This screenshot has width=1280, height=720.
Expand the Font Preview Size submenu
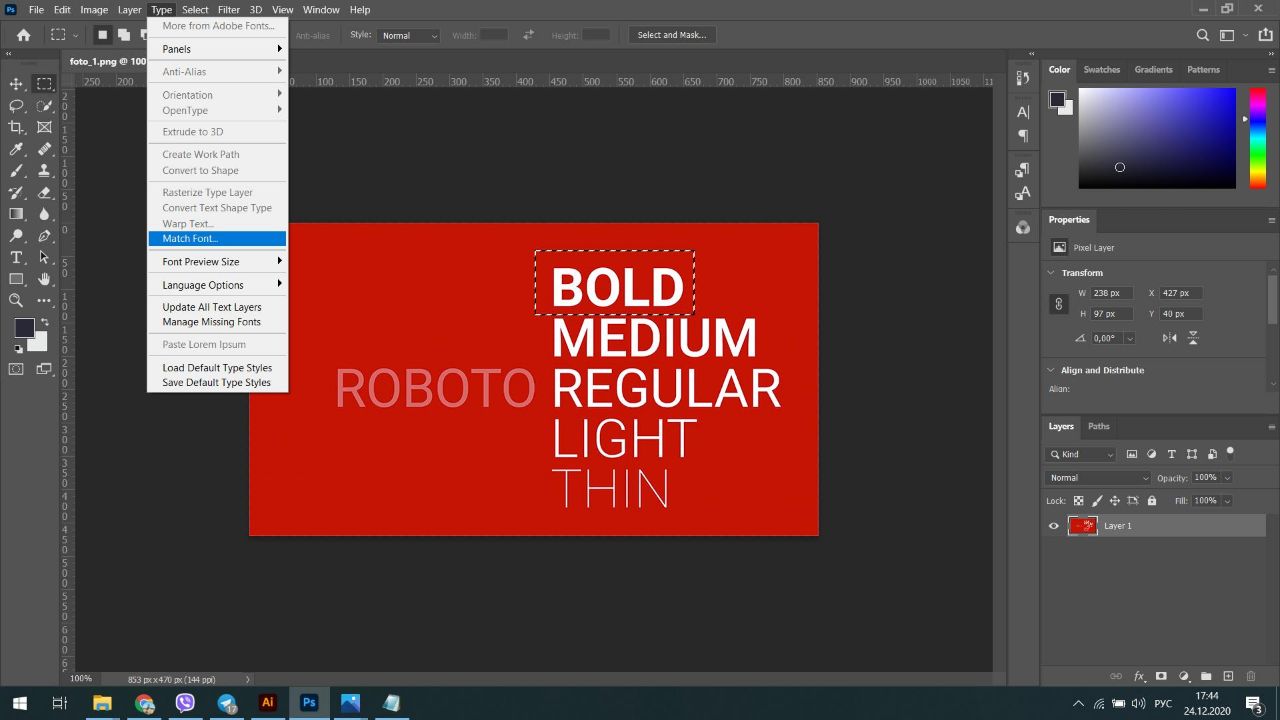pos(218,262)
